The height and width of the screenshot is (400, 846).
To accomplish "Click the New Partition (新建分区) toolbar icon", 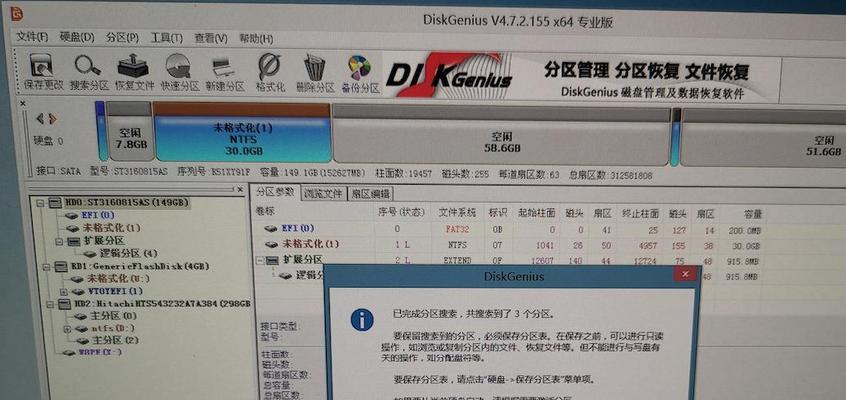I will click(224, 72).
